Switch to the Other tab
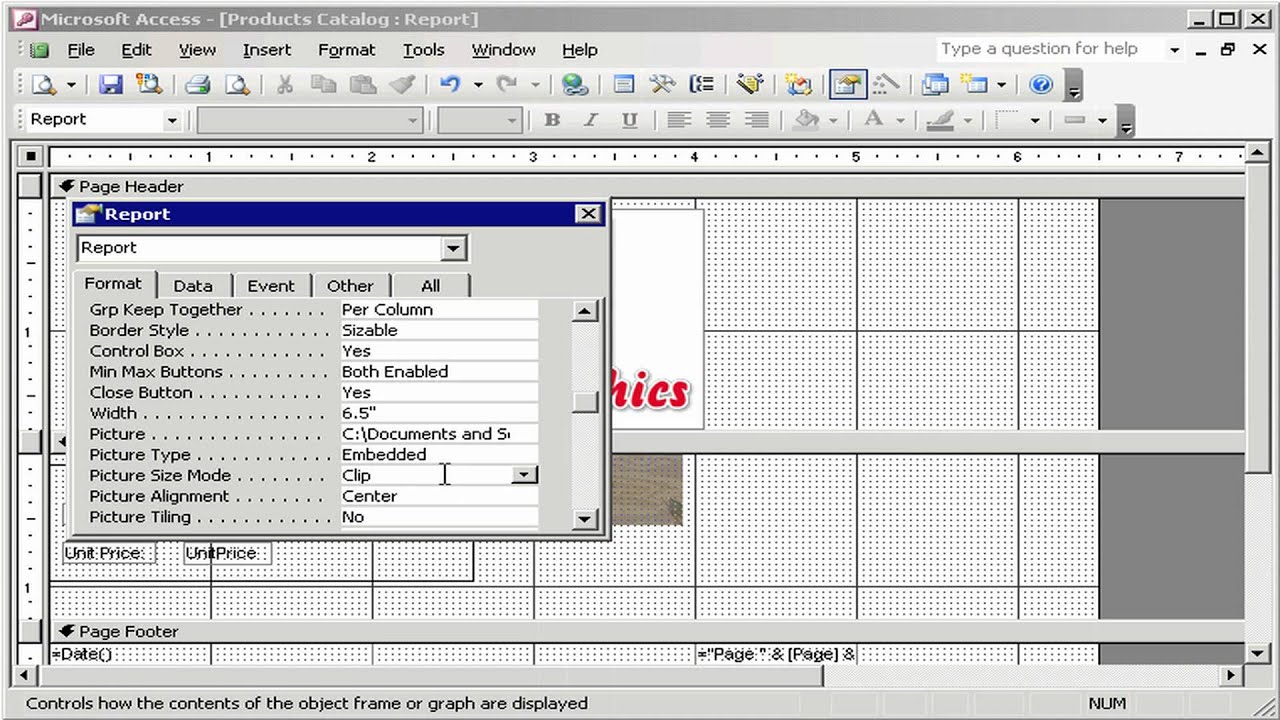This screenshot has height=720, width=1280. pyautogui.click(x=350, y=286)
